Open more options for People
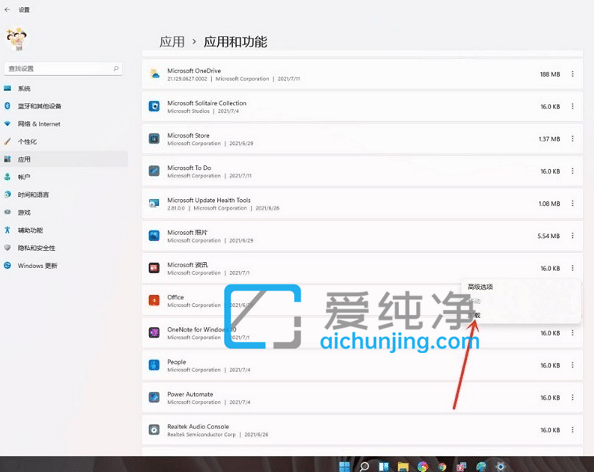Screen dimensions: 594x472 pyautogui.click(x=572, y=365)
